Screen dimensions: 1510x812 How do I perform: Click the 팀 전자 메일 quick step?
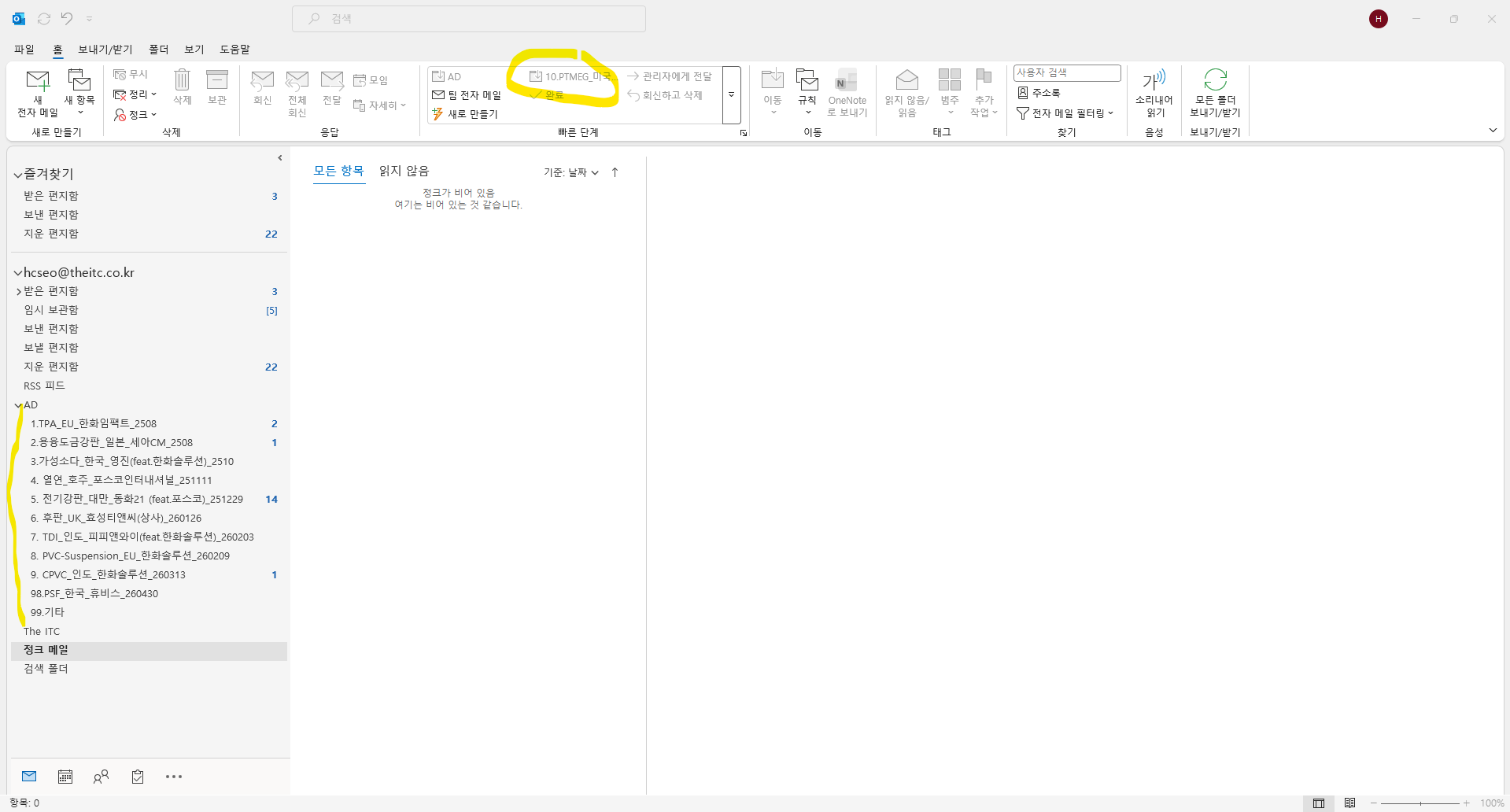click(x=467, y=95)
